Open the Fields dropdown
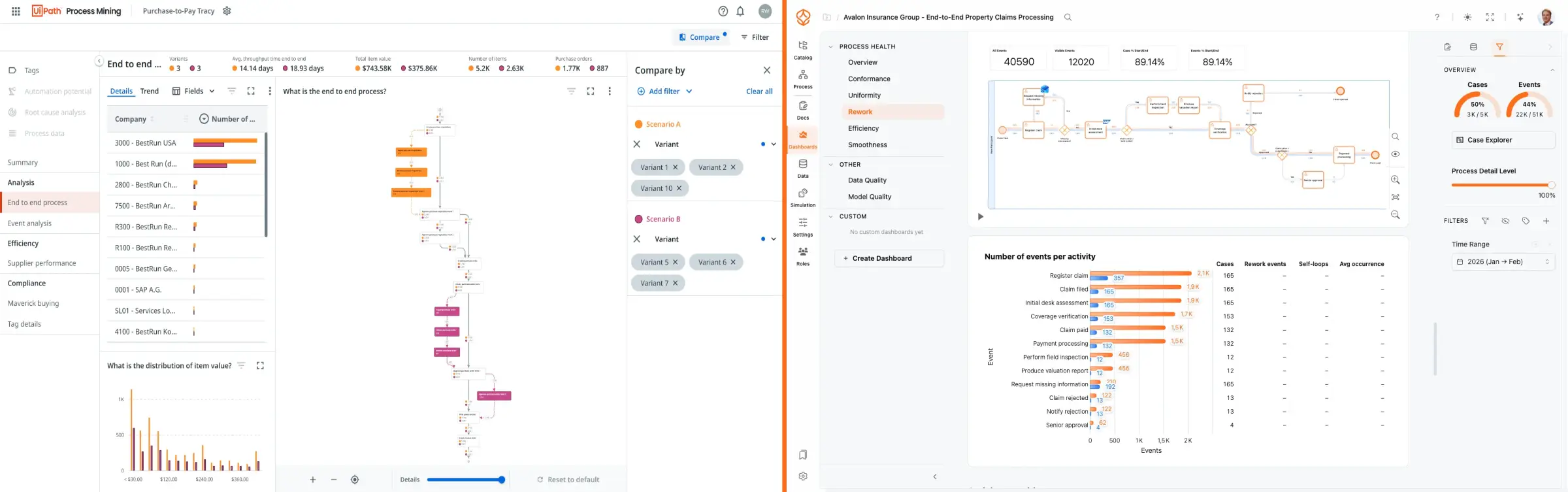The image size is (1568, 492). (x=193, y=91)
